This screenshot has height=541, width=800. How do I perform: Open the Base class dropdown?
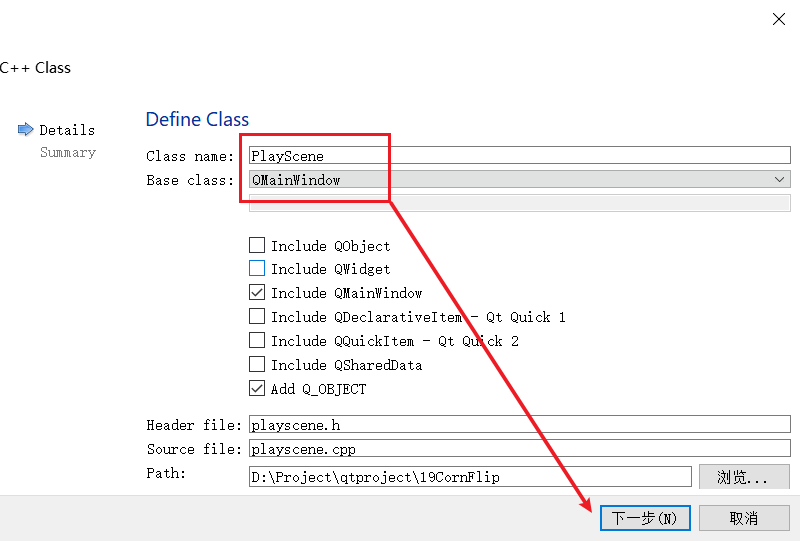tap(520, 180)
